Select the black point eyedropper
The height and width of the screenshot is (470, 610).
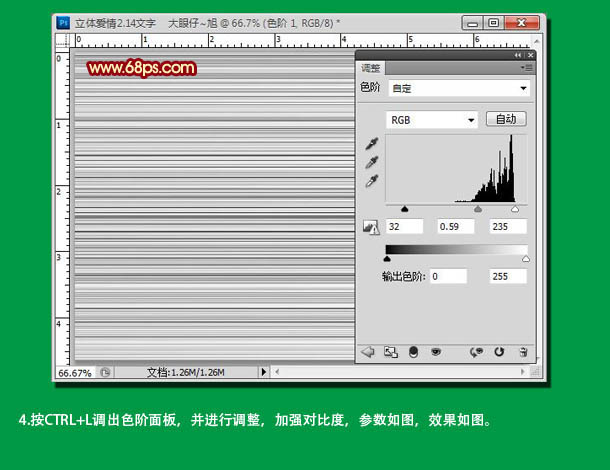[x=372, y=144]
